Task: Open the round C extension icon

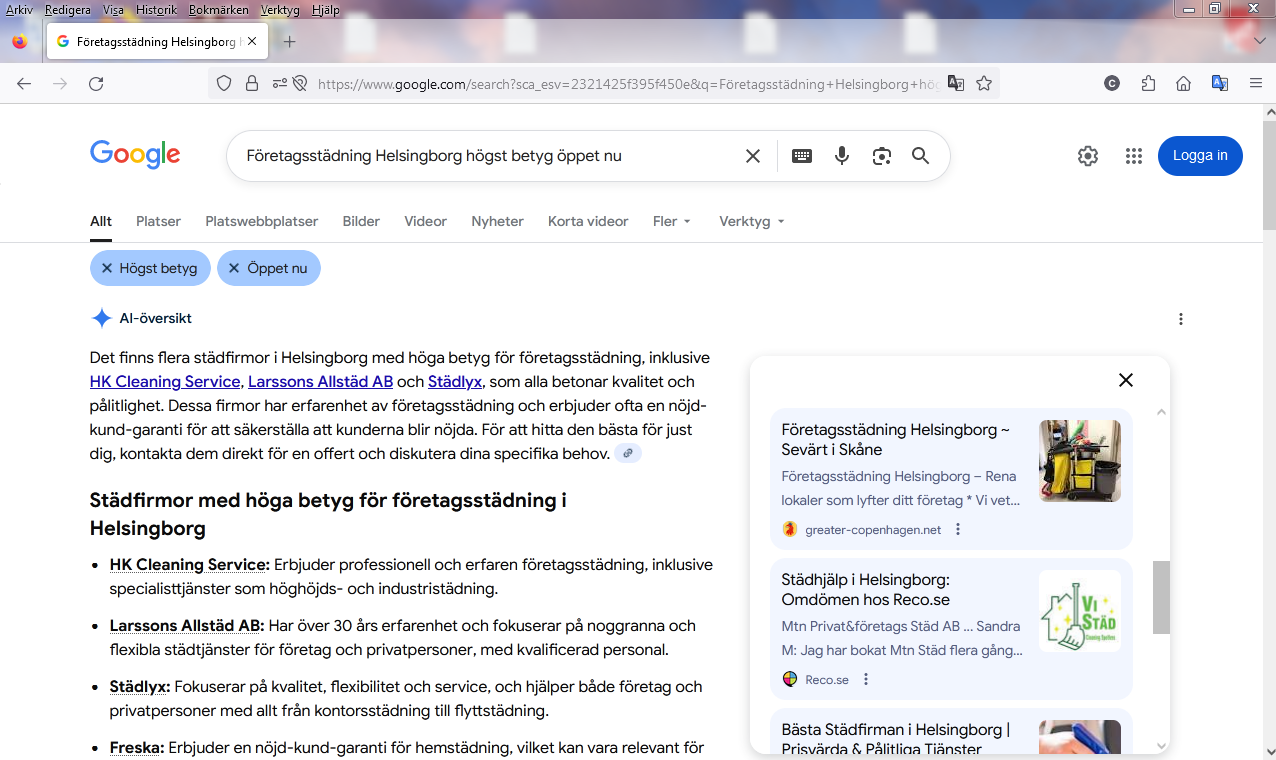Action: 1112,84
